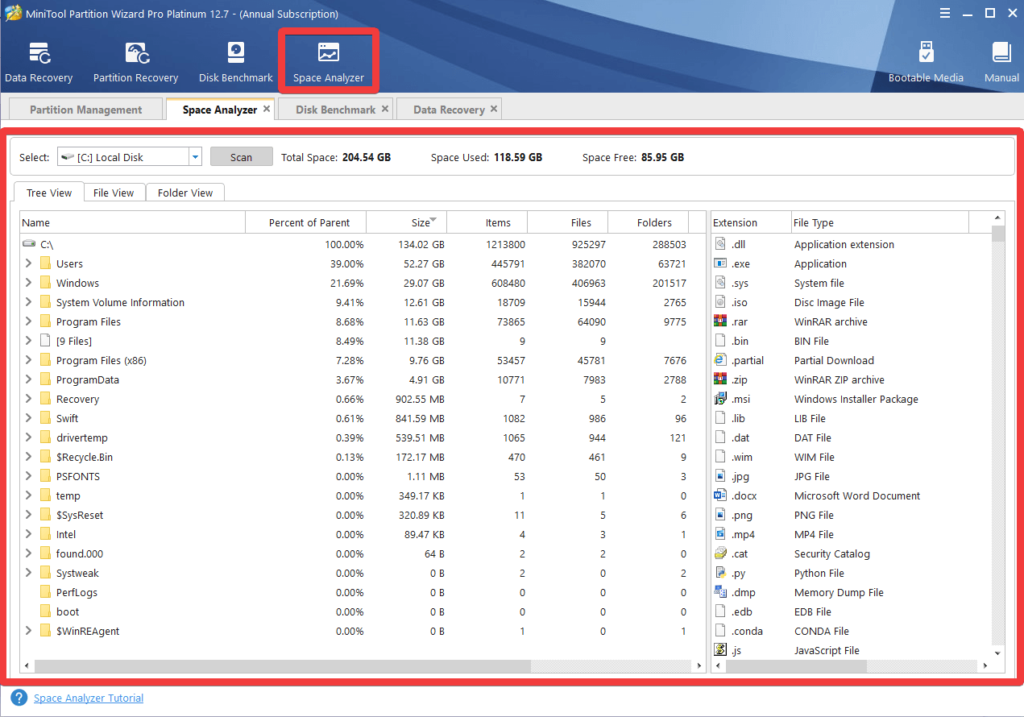Viewport: 1024px width, 717px height.
Task: Sort by the File Type column header
Action: 880,222
